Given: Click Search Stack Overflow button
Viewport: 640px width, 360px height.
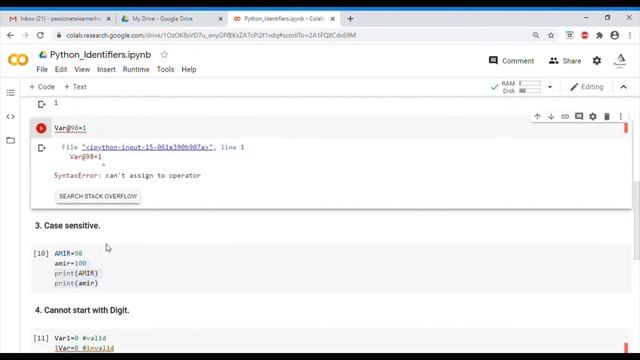Looking at the screenshot, I should [98, 196].
